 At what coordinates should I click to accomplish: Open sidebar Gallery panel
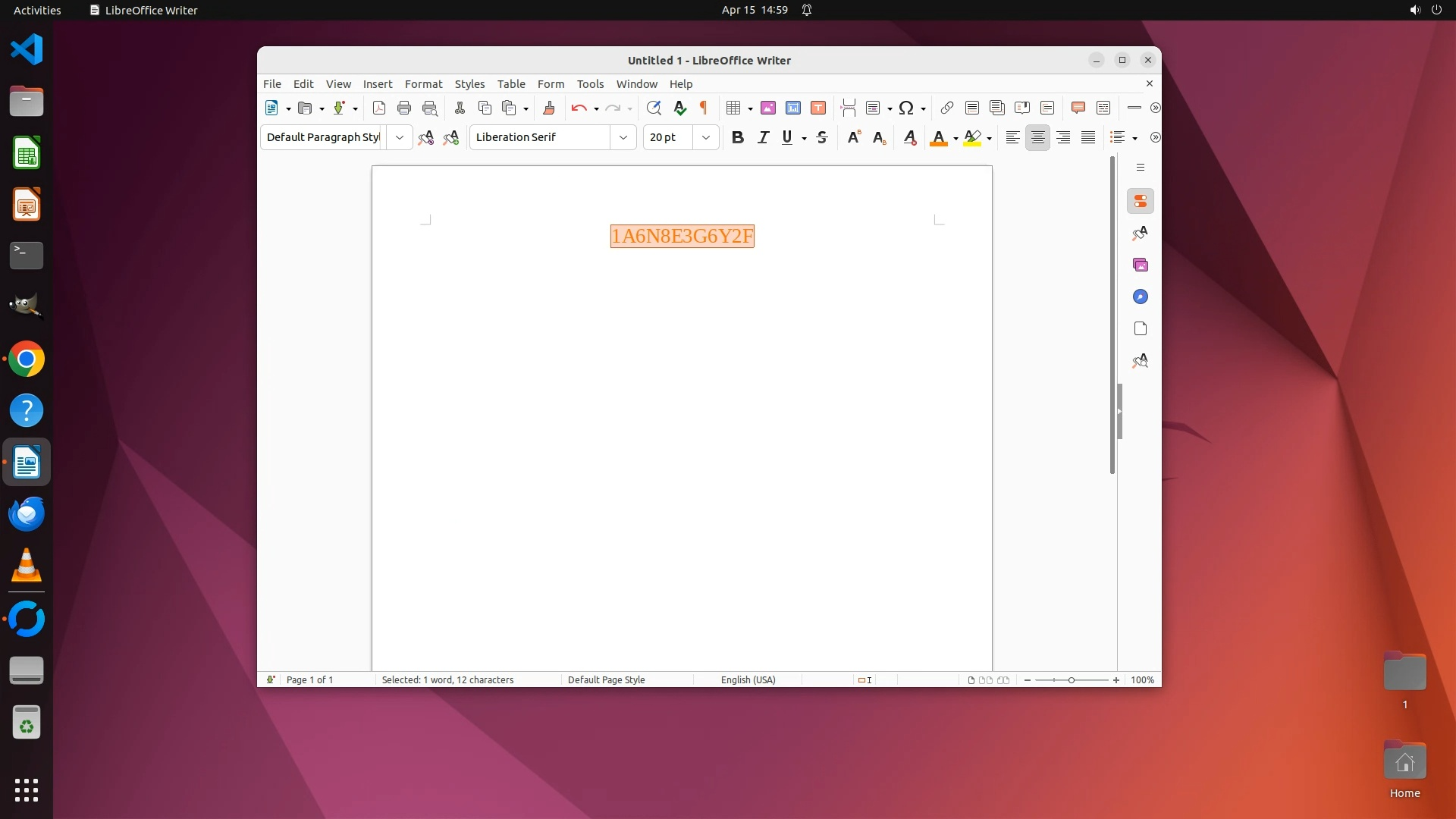coord(1141,265)
